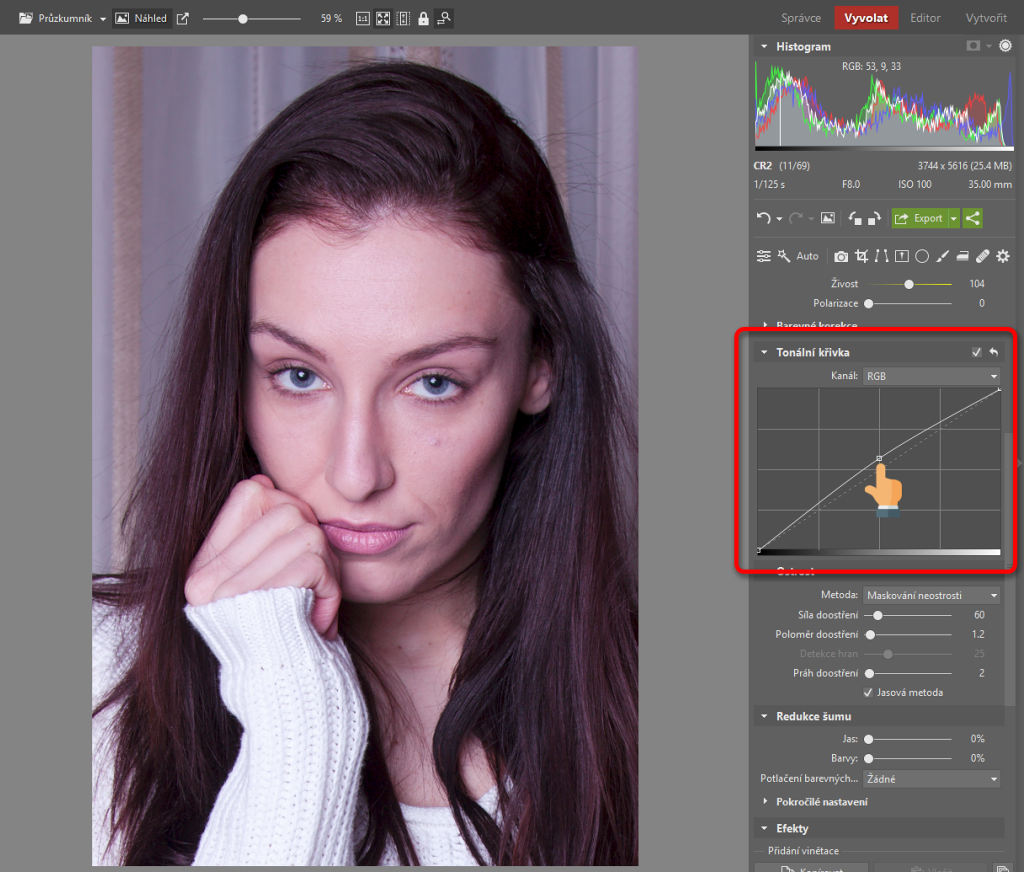
Task: Click the Redukce šumu Jas slider handle
Action: click(869, 739)
